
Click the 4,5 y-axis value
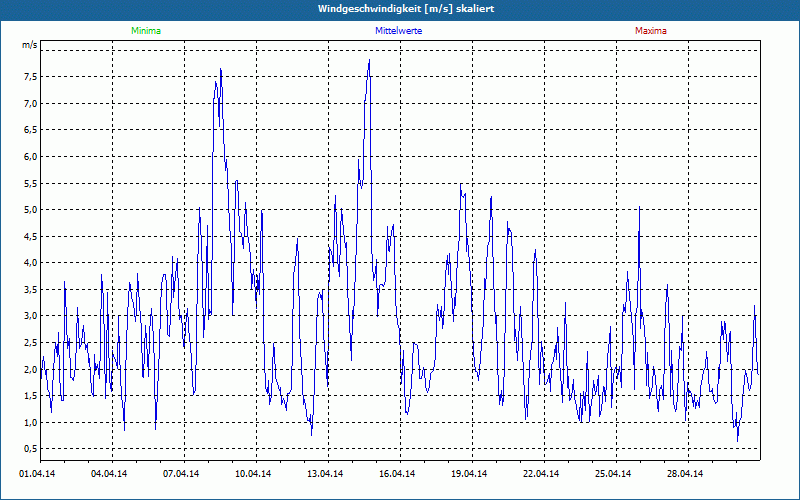(x=31, y=236)
